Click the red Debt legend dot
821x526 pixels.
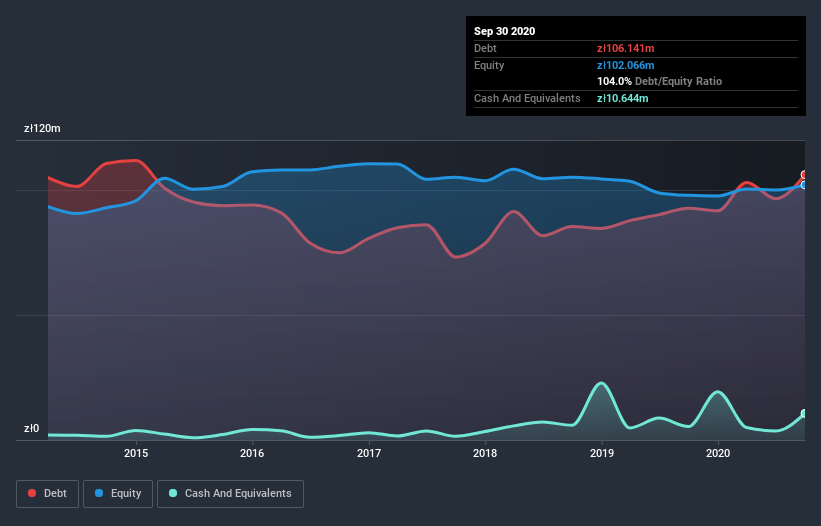pyautogui.click(x=32, y=493)
